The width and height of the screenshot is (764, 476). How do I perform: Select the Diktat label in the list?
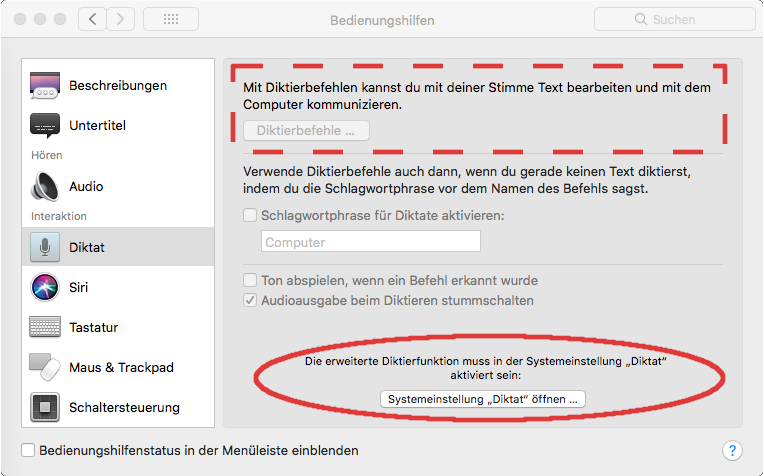pos(87,248)
